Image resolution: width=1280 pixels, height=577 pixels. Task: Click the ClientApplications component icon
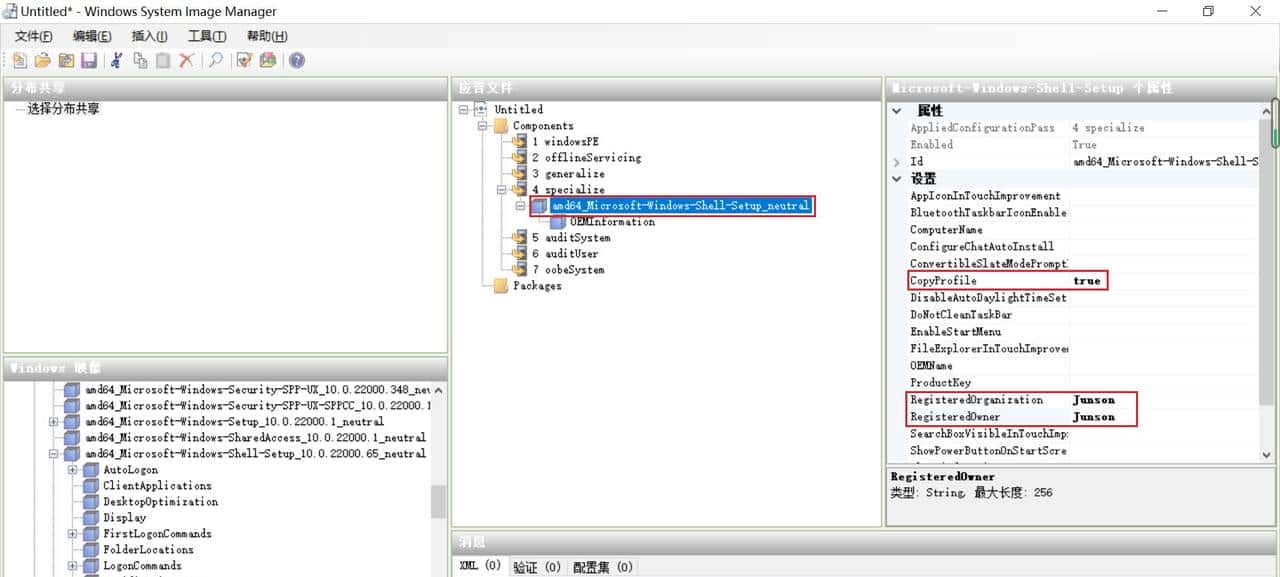91,486
